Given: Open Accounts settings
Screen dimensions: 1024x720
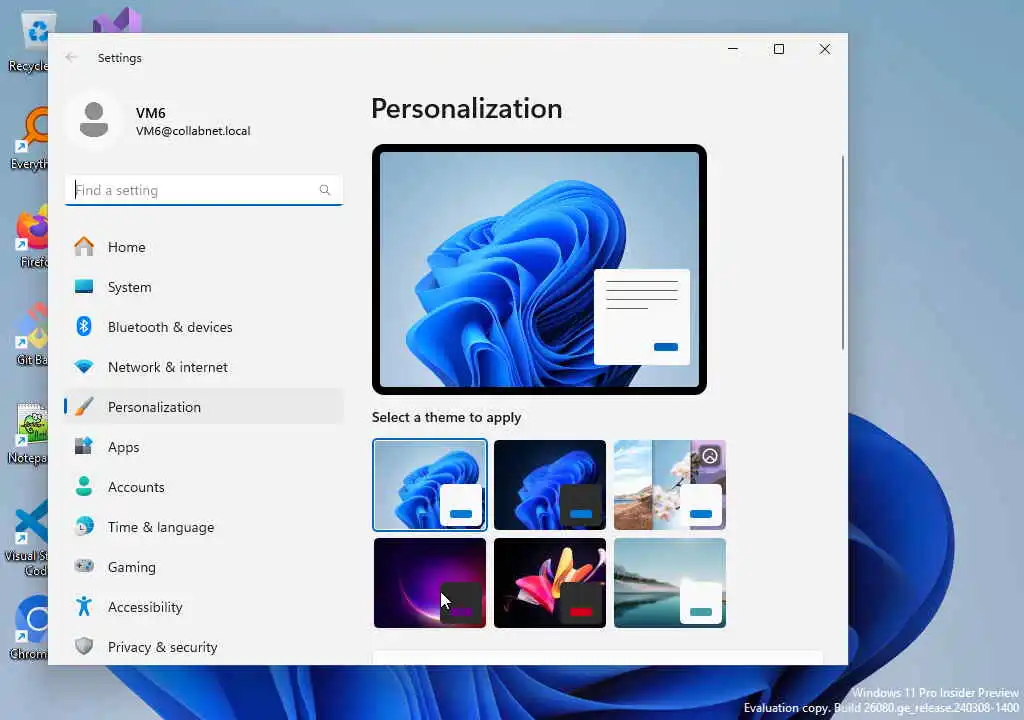Looking at the screenshot, I should pos(204,487).
